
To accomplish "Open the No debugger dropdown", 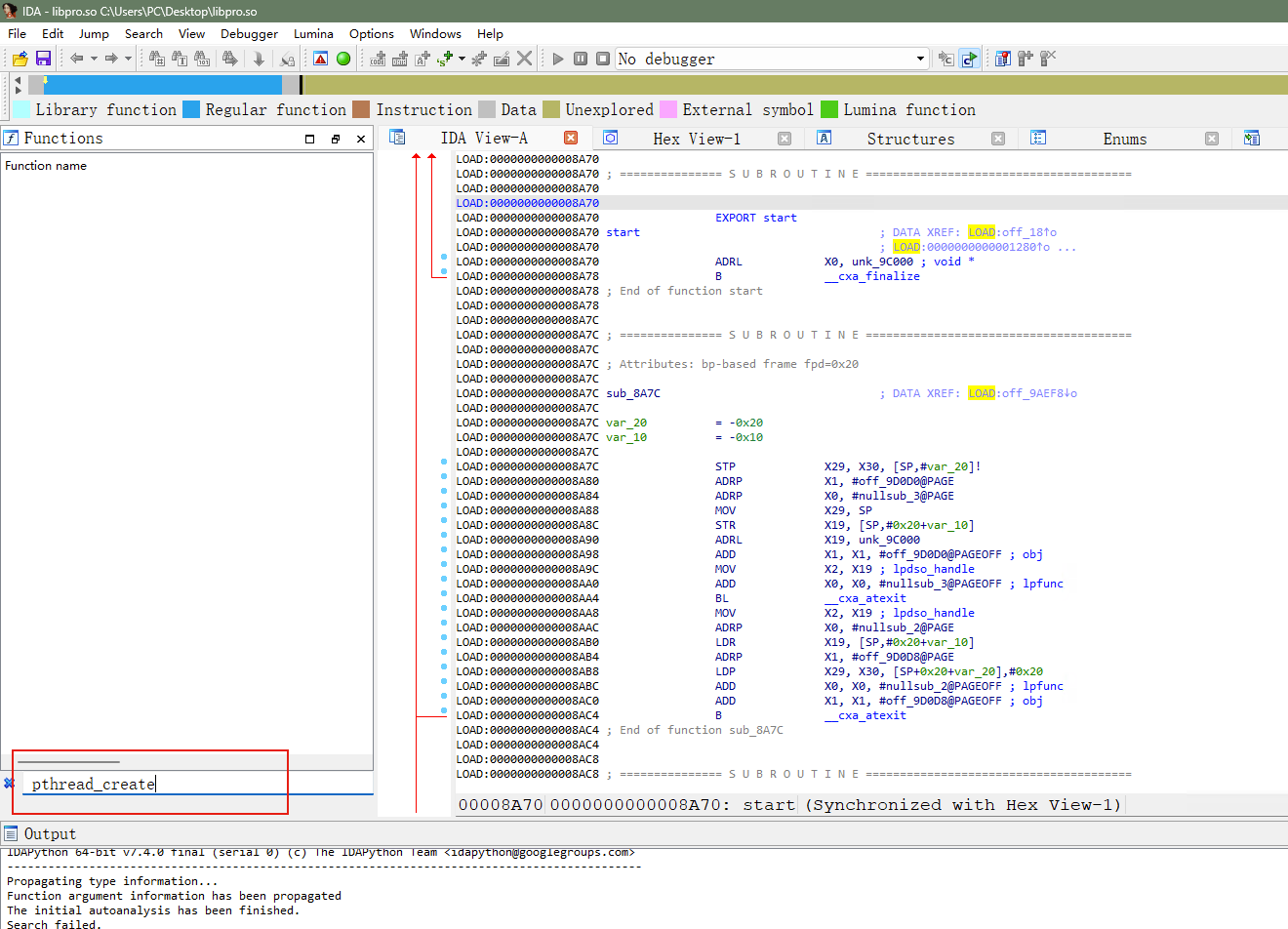I will tap(772, 59).
